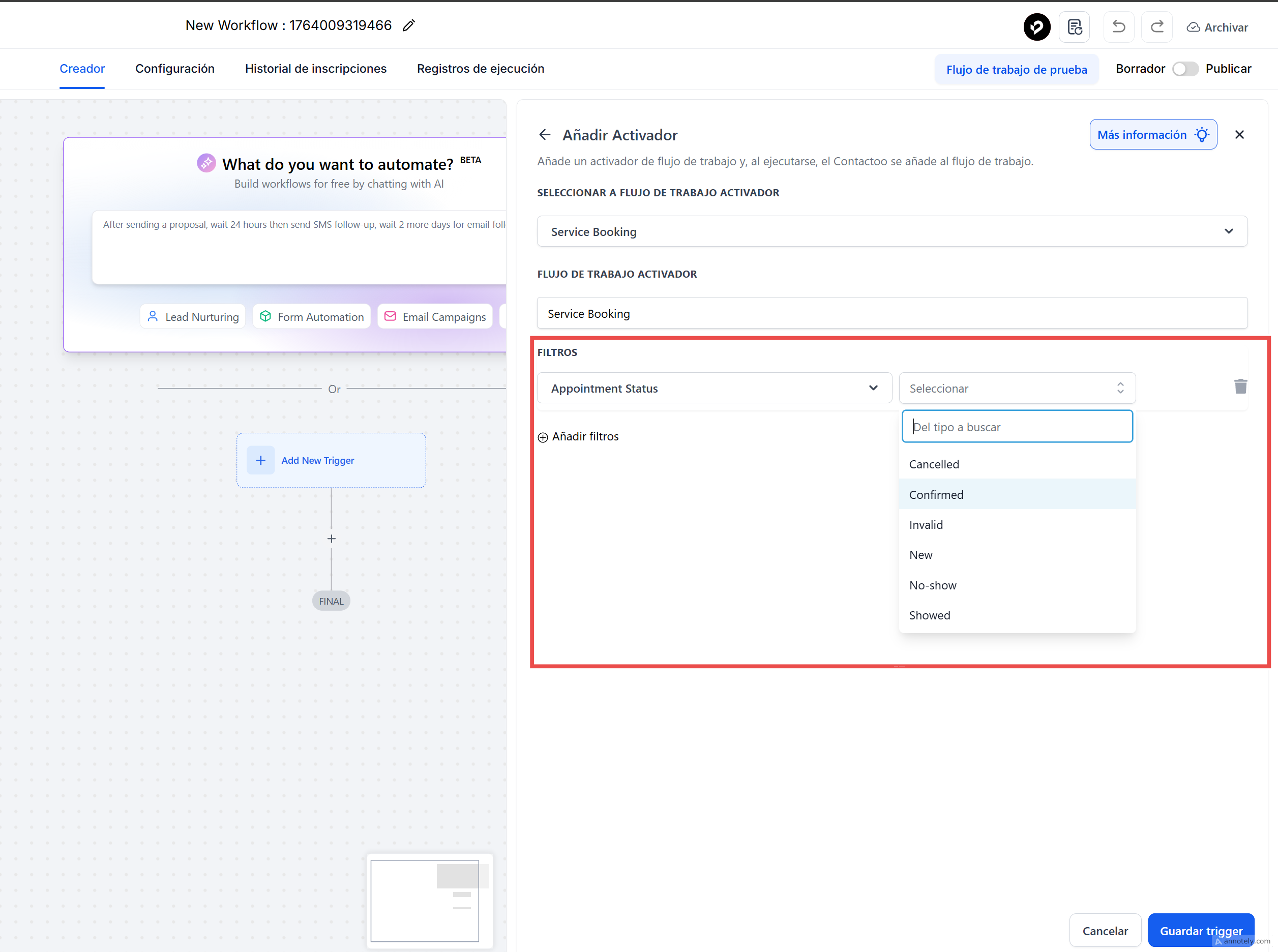
Task: Collapse the Seleccionar value dropdown
Action: point(1017,389)
